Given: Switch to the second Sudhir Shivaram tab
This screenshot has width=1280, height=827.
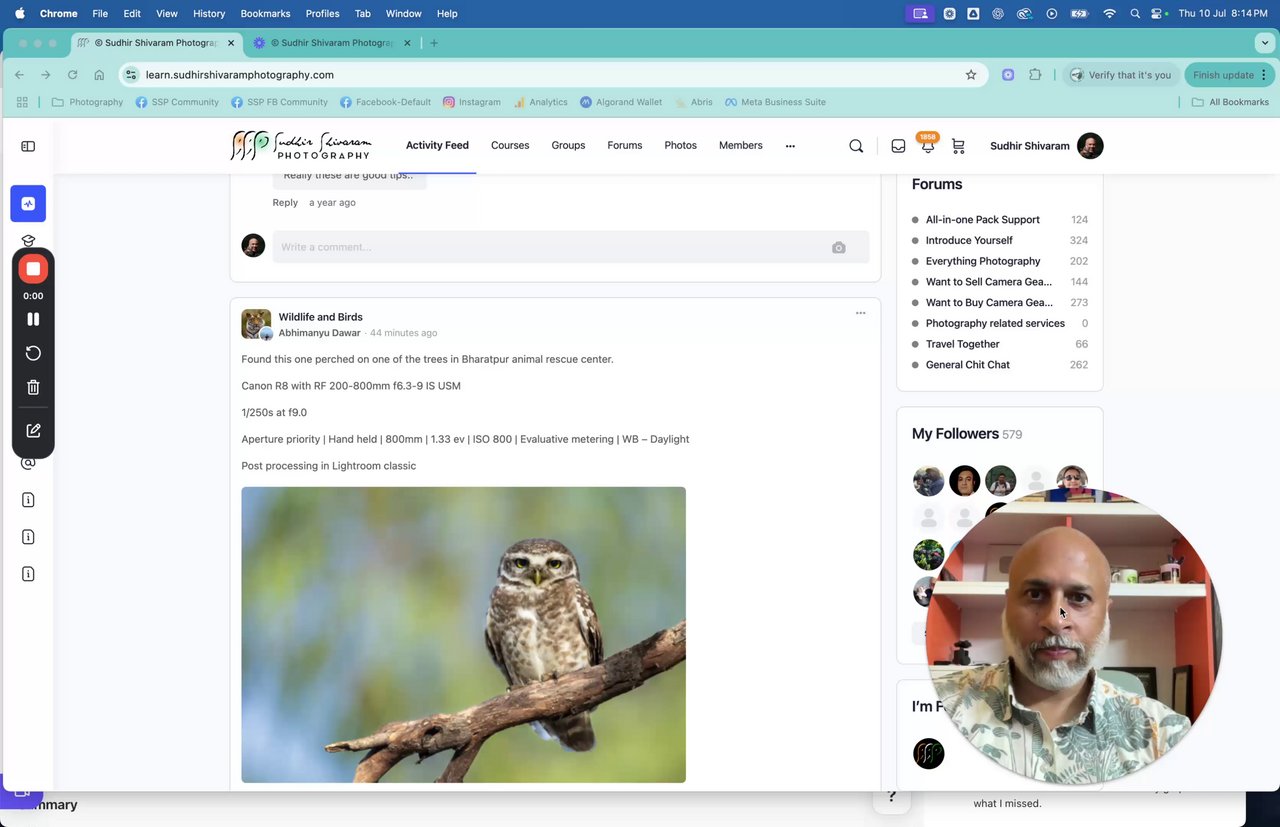Looking at the screenshot, I should [x=333, y=43].
